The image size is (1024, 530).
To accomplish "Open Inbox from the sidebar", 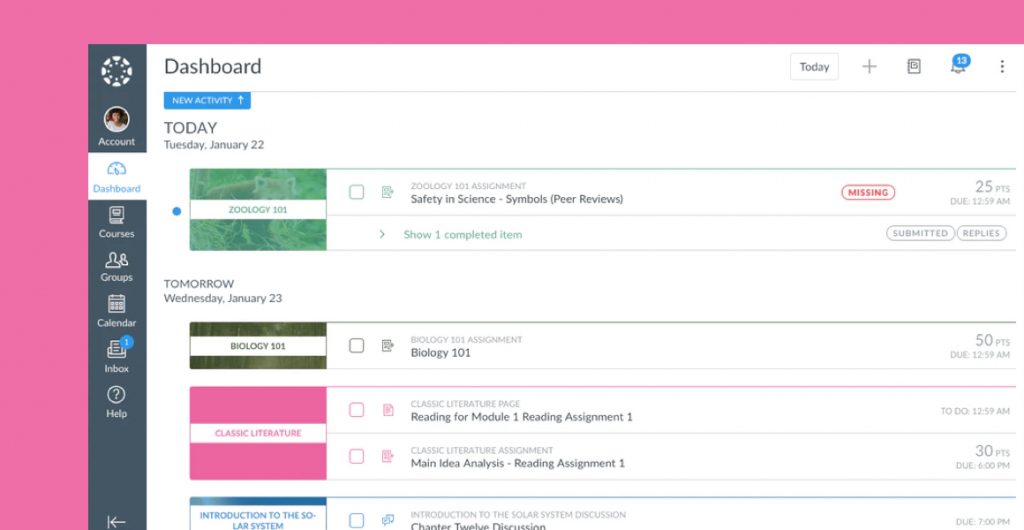I will pos(117,356).
